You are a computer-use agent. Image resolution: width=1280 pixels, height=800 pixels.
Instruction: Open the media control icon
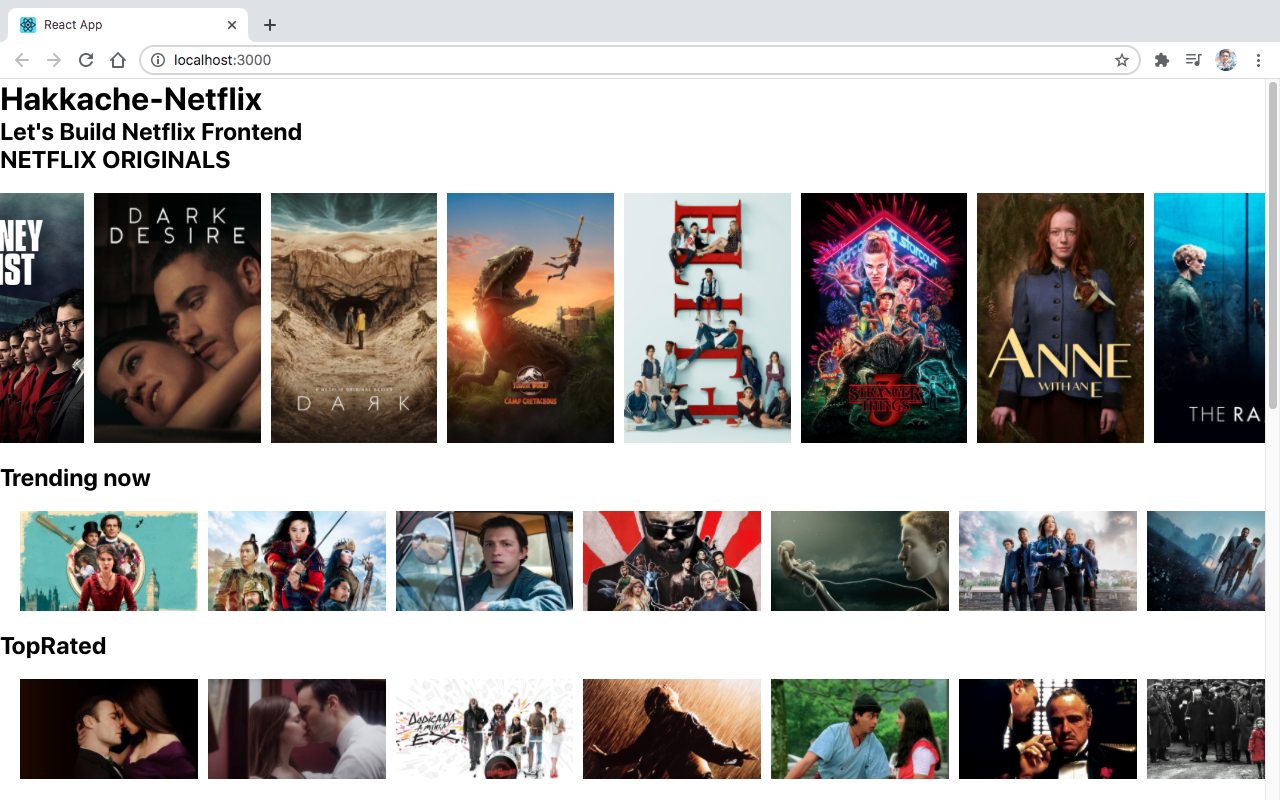[1193, 60]
